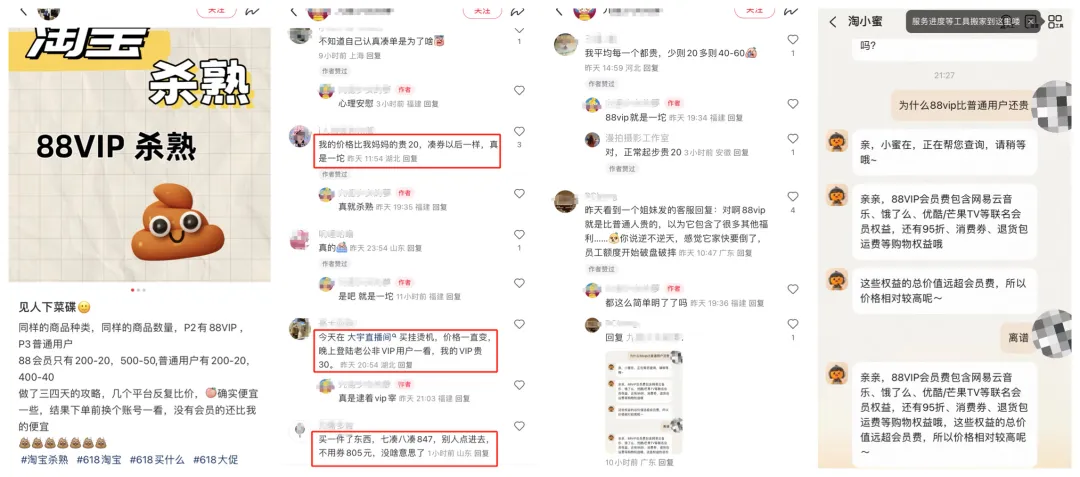Reply to the comment 七凑八凑847
Viewport: 1080px width, 477px height.
482,454
